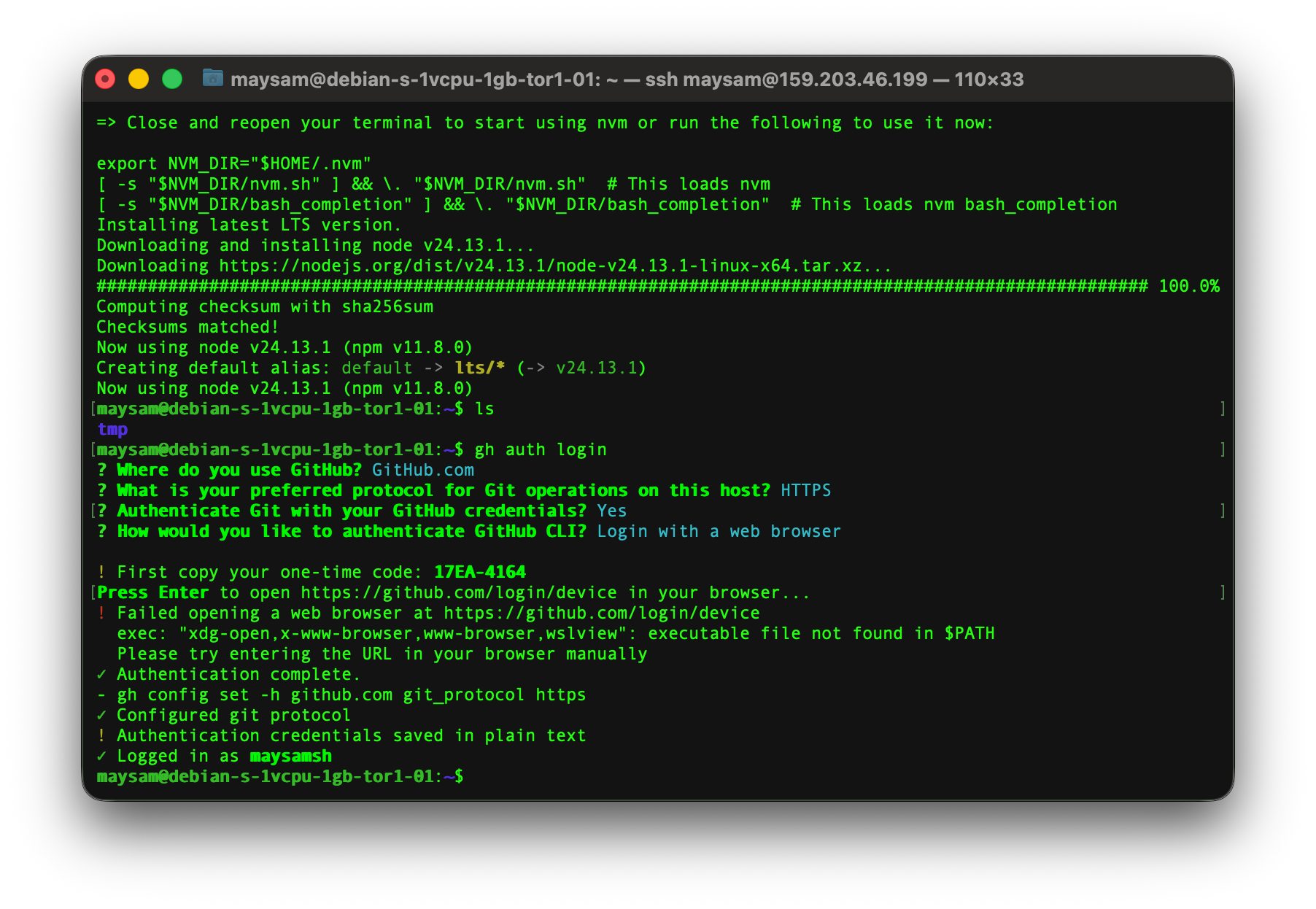
Task: Click '# This loads nvm bash_completion' comment
Action: click(x=954, y=204)
